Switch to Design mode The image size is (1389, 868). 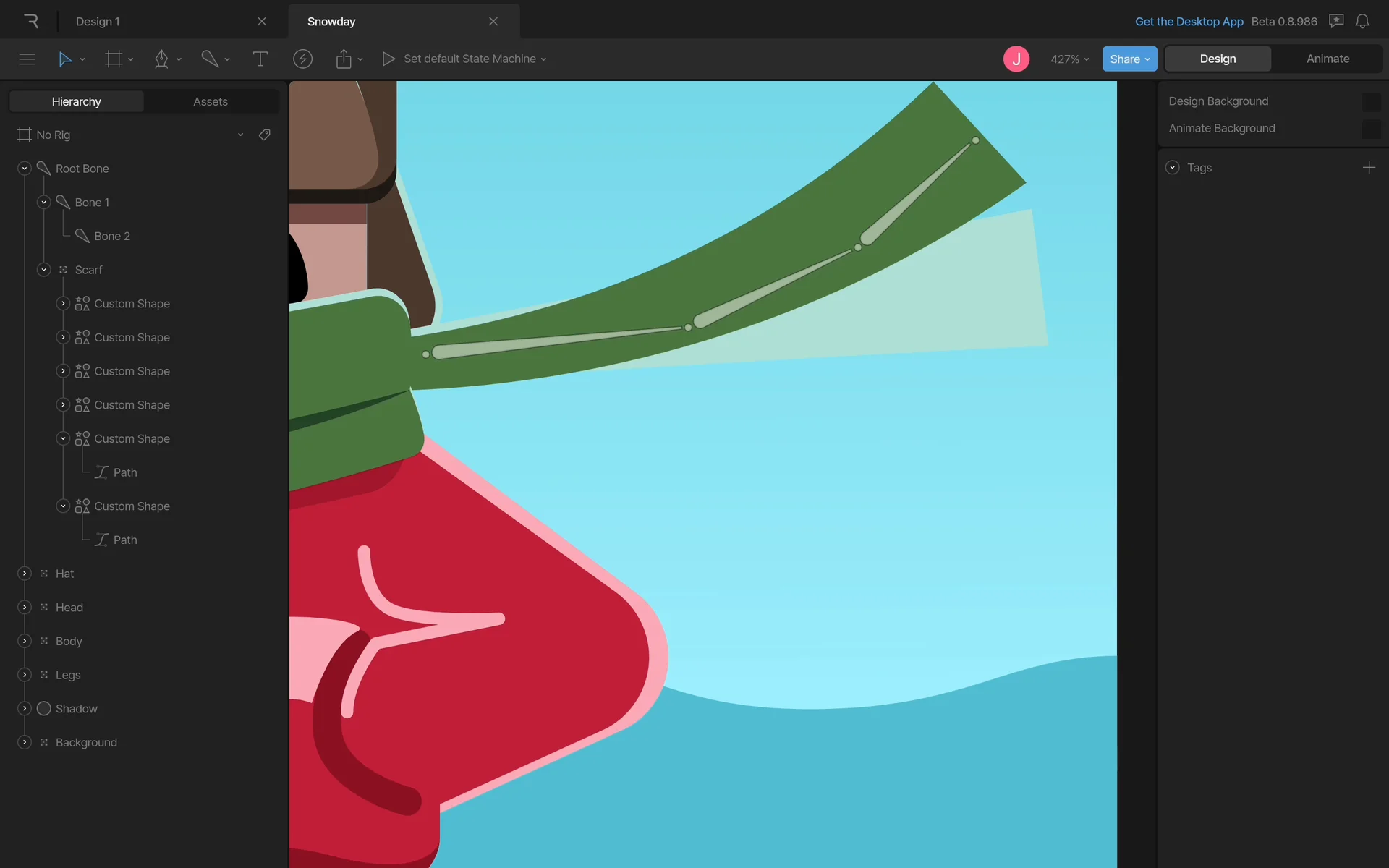[x=1218, y=59]
